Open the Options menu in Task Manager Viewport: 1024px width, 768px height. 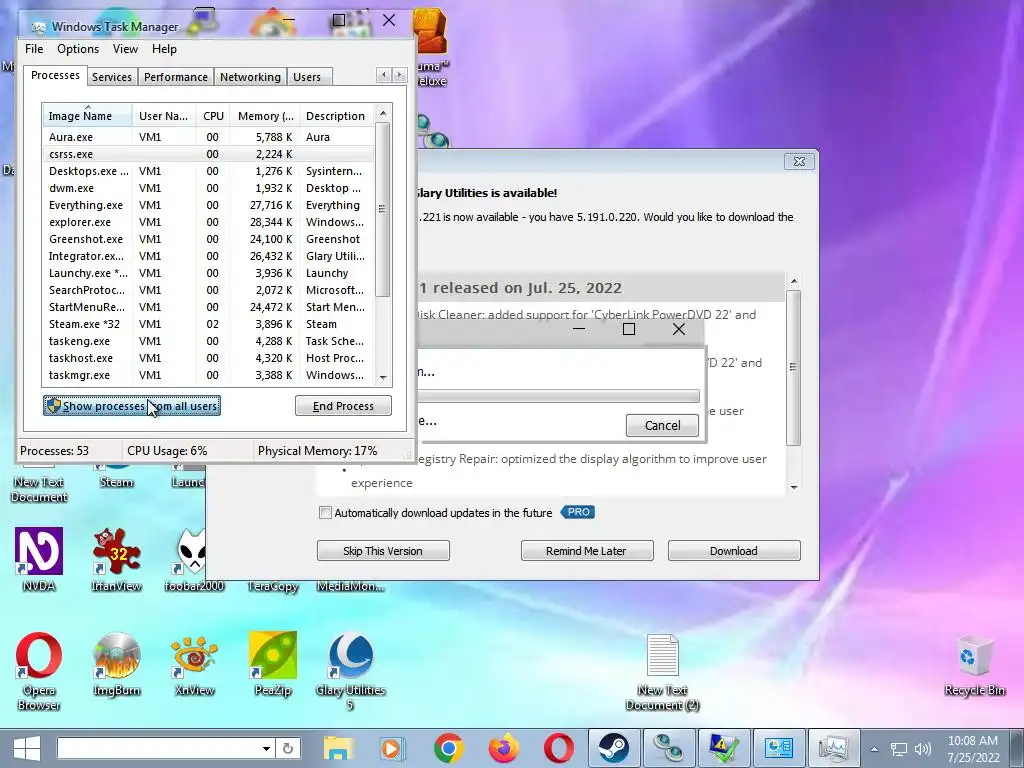(78, 49)
